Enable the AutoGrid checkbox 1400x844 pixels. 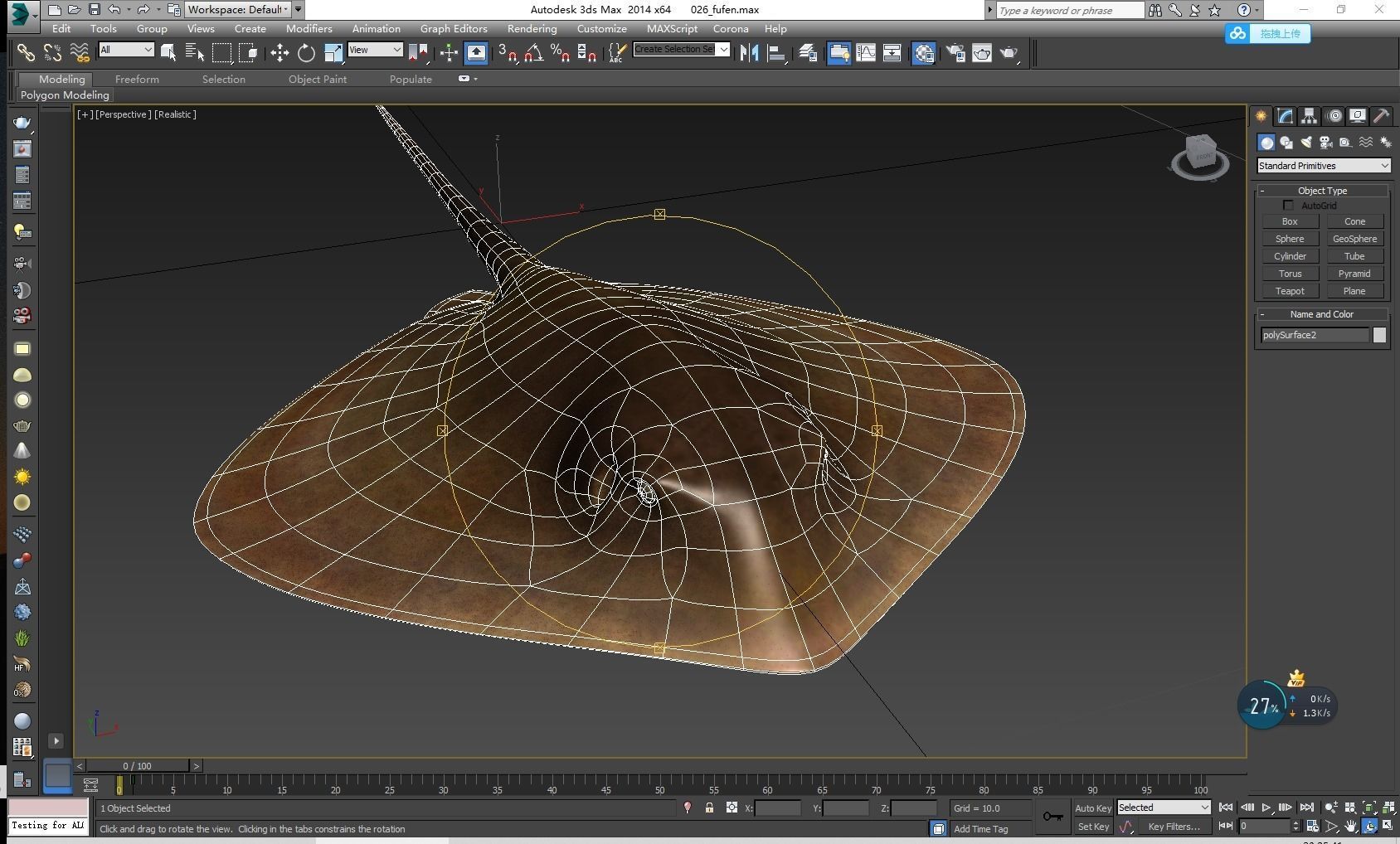(1288, 206)
